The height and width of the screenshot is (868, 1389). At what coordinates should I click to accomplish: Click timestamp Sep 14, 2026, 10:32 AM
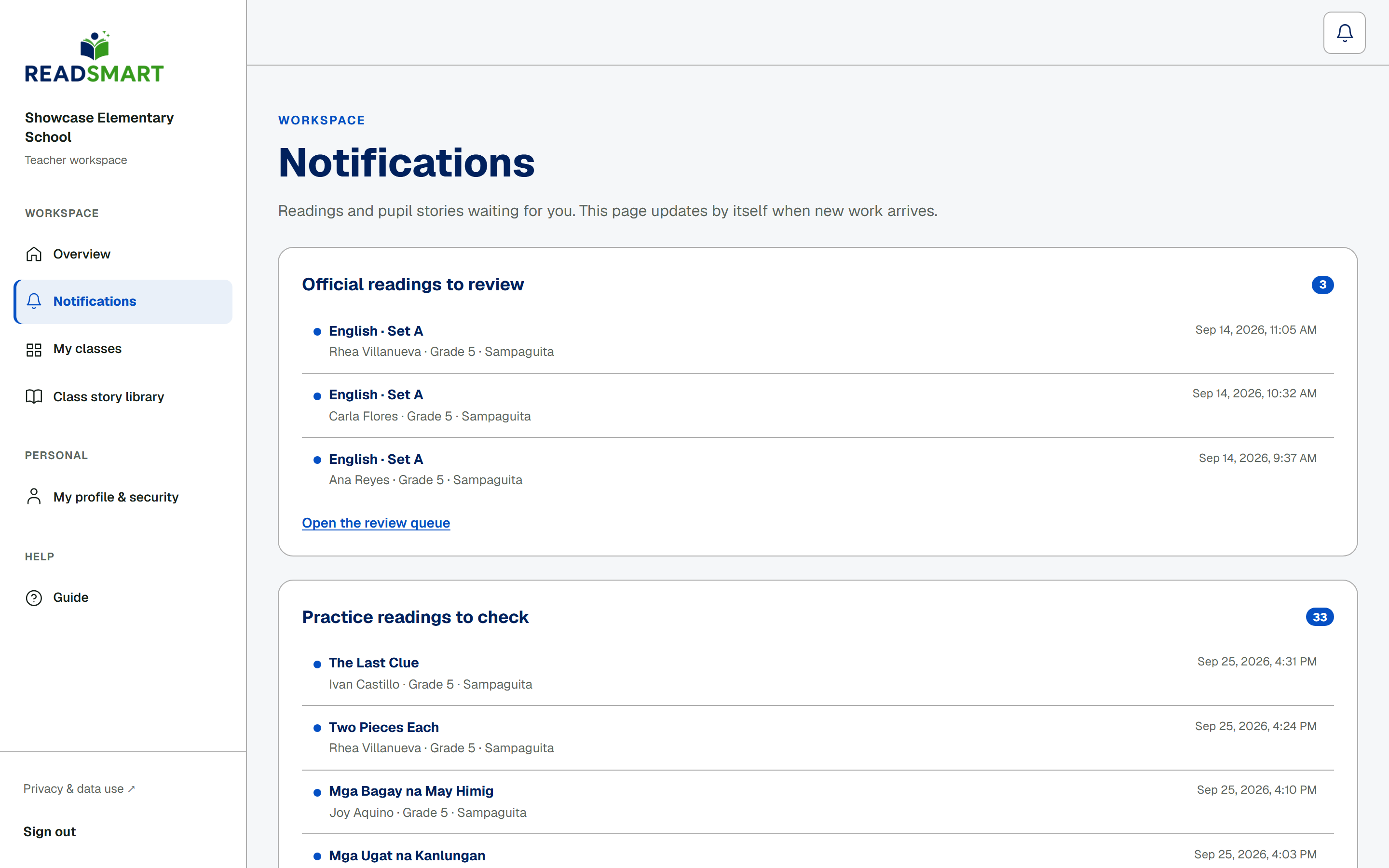click(x=1255, y=394)
